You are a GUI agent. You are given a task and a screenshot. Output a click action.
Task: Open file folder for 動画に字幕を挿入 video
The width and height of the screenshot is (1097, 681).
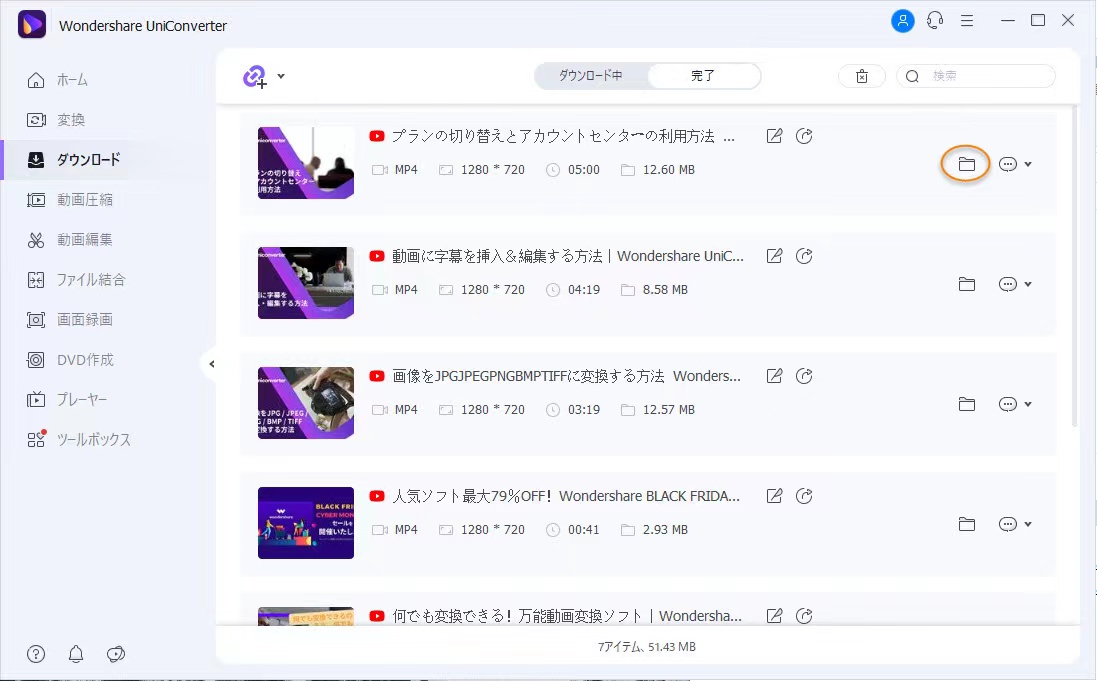click(x=966, y=284)
